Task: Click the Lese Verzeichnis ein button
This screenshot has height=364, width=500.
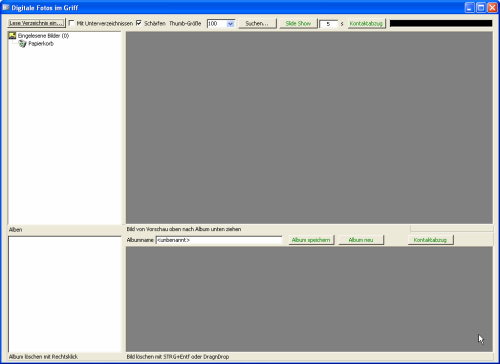Action: [36, 23]
